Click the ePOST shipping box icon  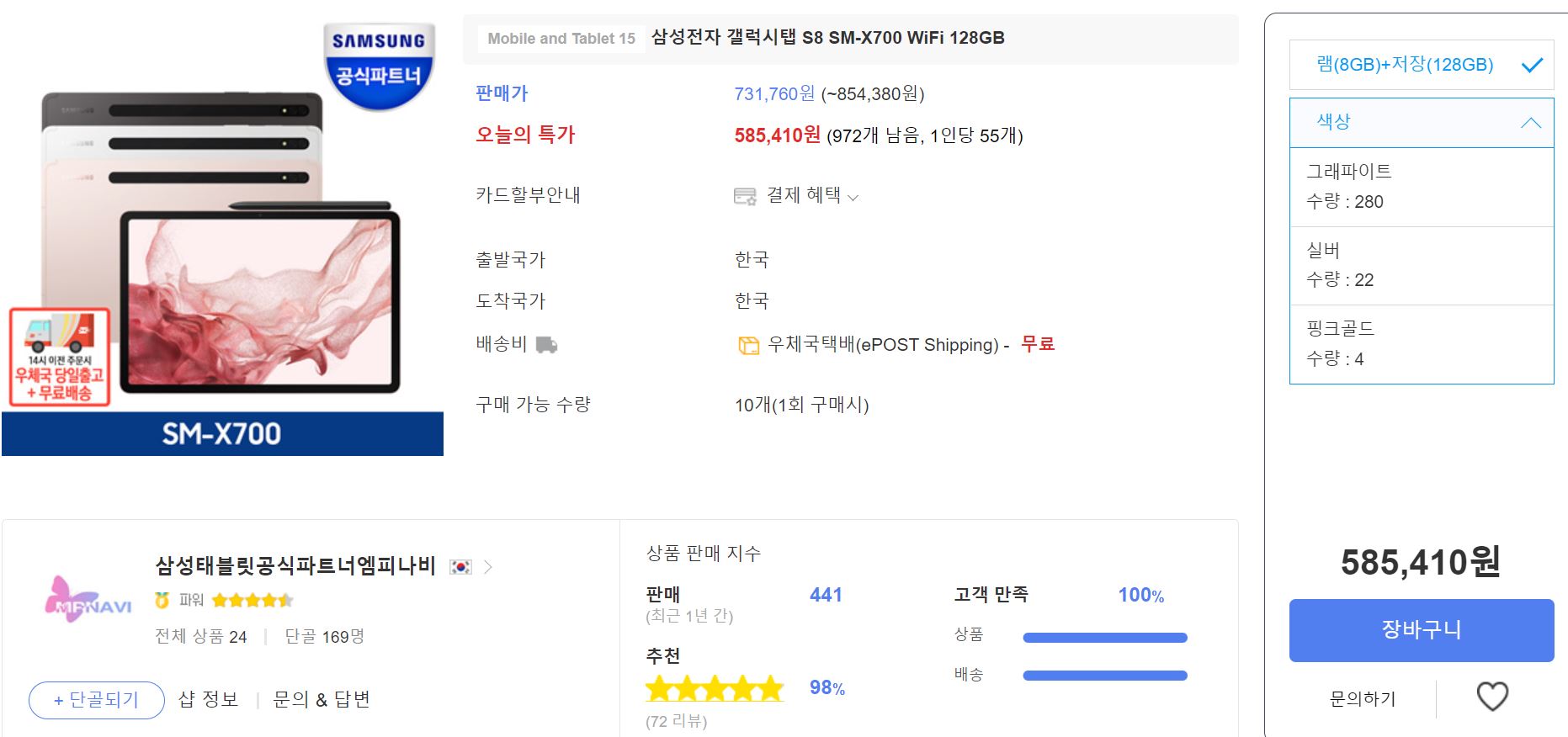[x=748, y=346]
